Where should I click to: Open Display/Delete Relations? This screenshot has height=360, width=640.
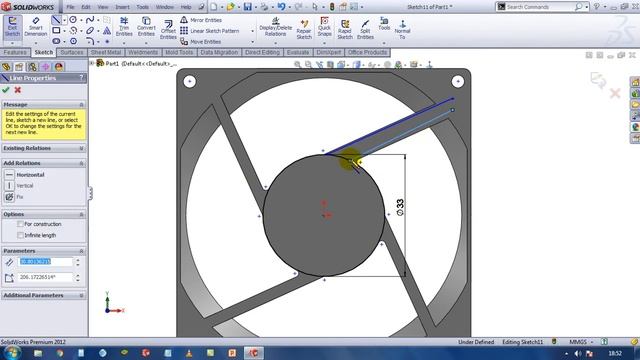(x=276, y=27)
